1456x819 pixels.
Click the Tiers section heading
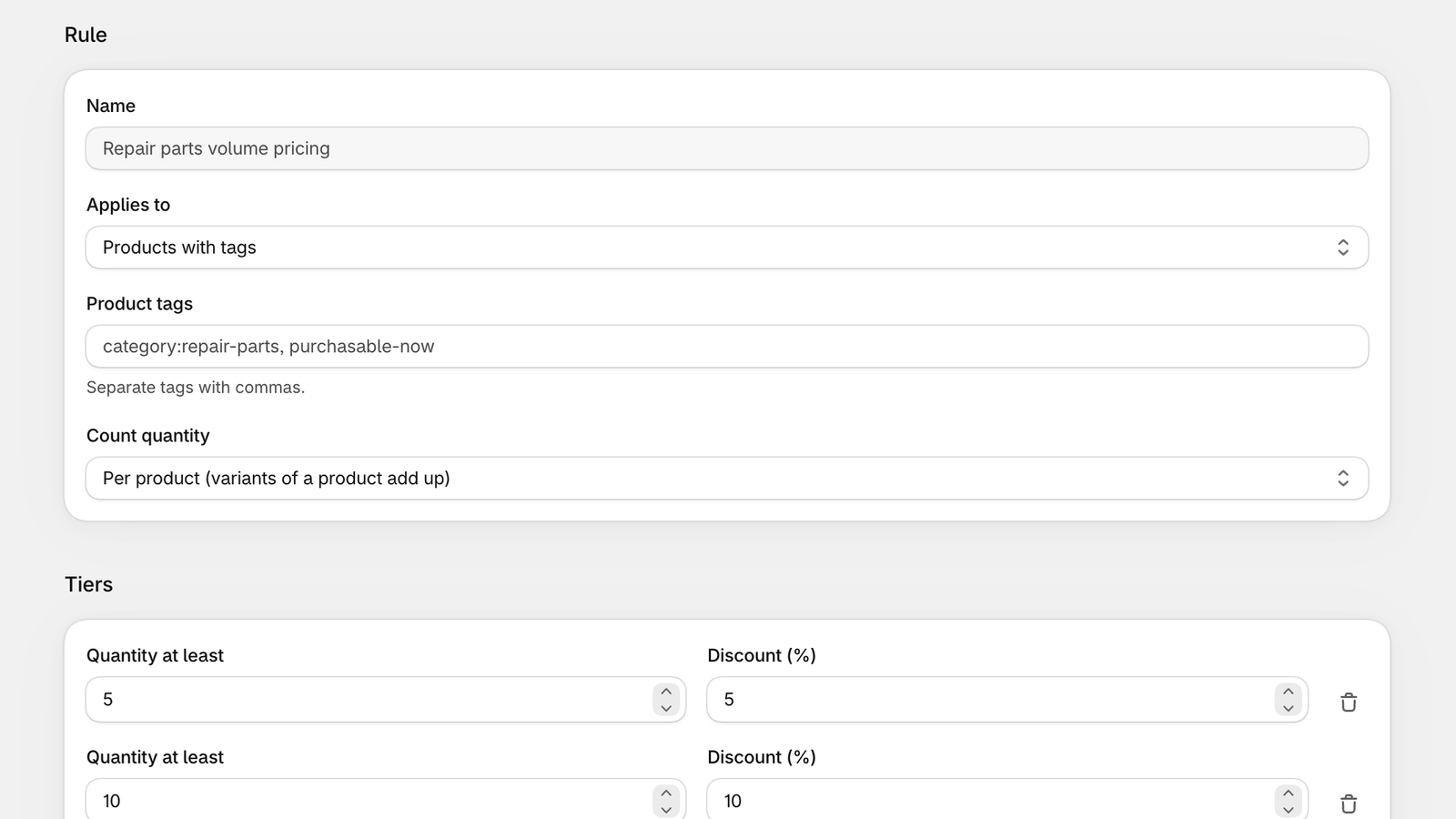[x=88, y=584]
